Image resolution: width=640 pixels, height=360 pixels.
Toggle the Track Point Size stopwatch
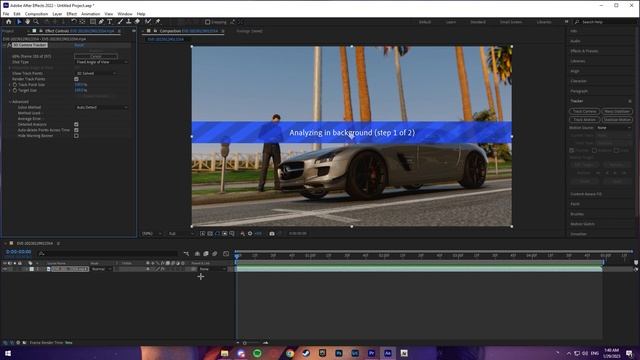pyautogui.click(x=15, y=85)
